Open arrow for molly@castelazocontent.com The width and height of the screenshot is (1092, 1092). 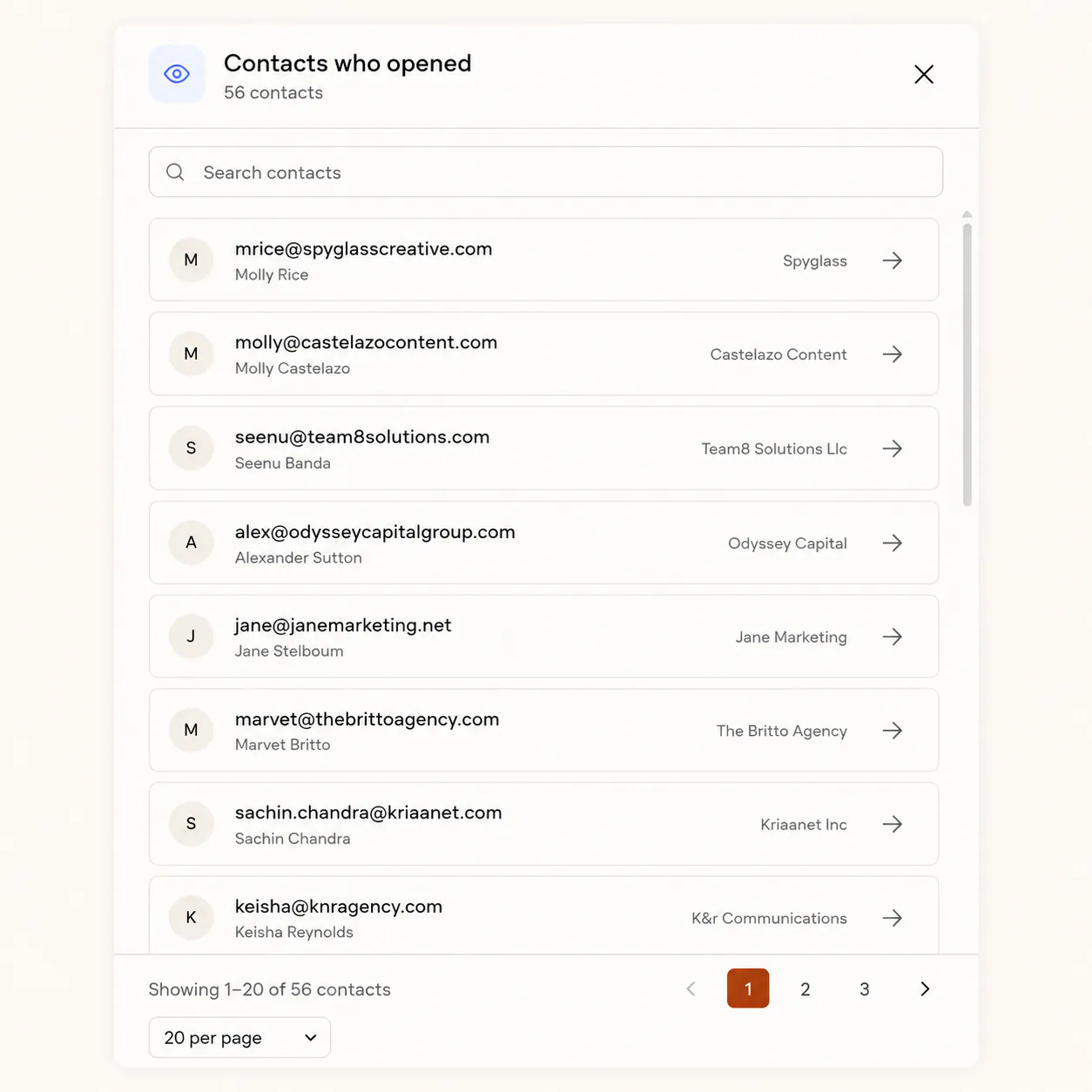[893, 354]
